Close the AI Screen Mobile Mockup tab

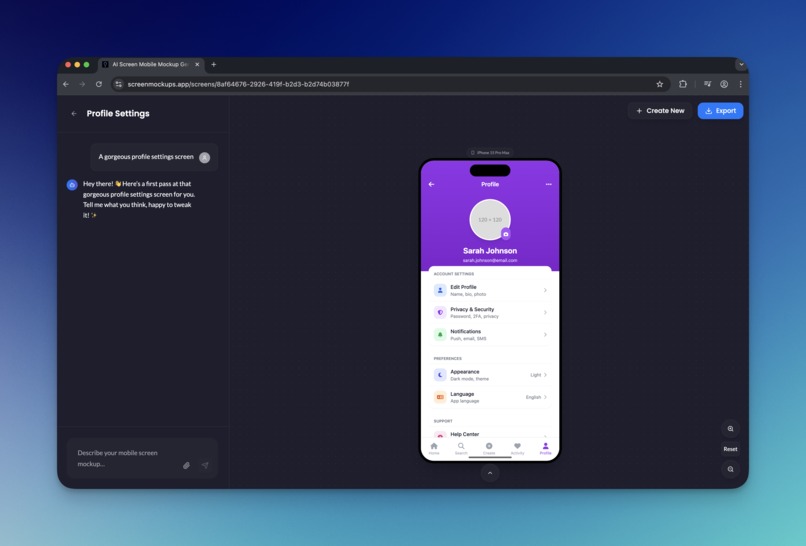(x=197, y=64)
